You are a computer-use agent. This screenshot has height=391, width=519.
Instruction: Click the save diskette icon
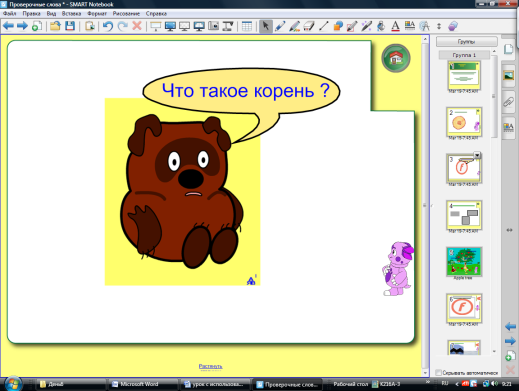coord(70,26)
